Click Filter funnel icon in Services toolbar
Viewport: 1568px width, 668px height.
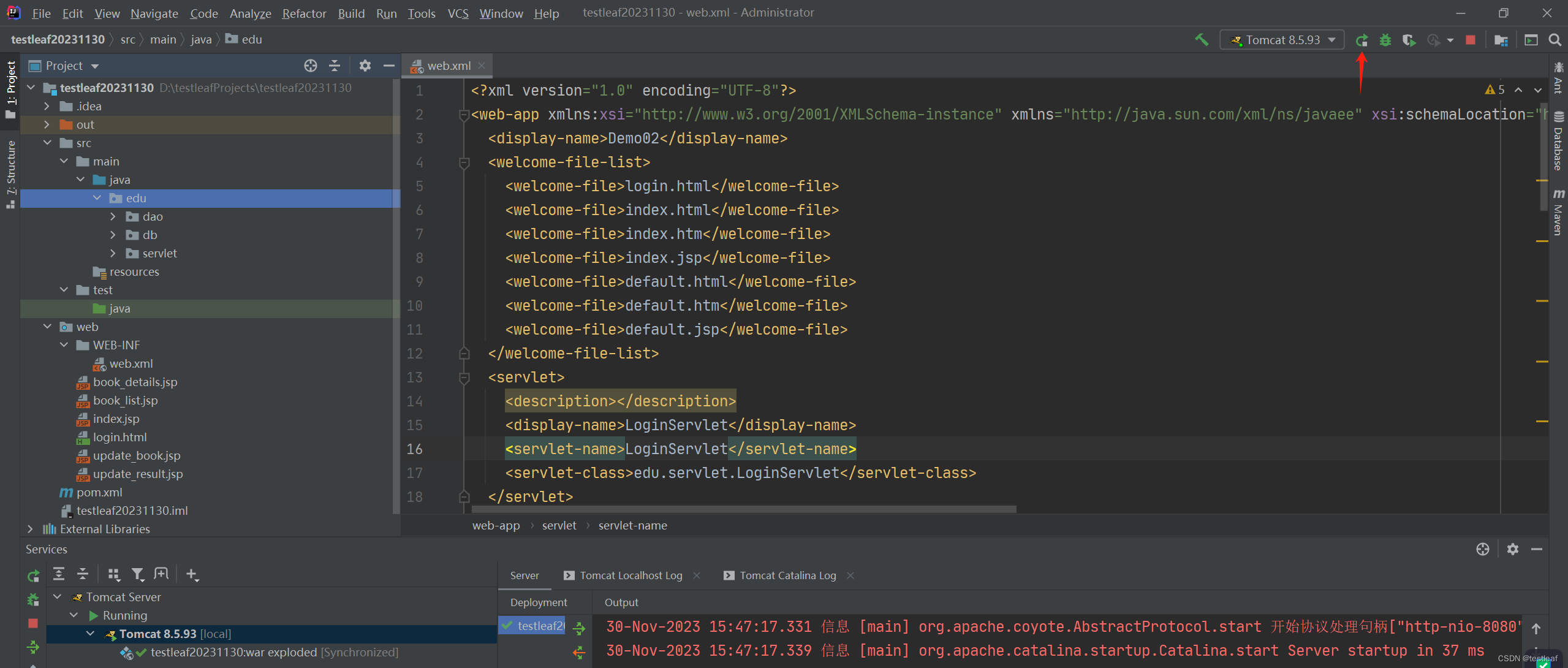tap(137, 574)
